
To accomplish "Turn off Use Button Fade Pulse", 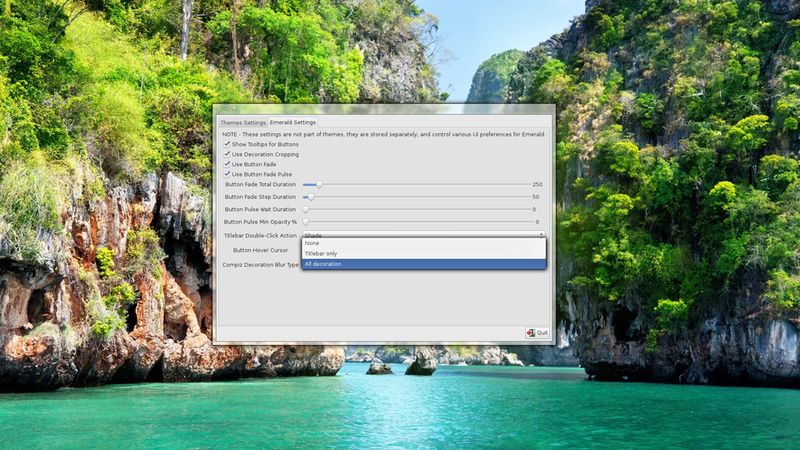I will click(x=227, y=174).
